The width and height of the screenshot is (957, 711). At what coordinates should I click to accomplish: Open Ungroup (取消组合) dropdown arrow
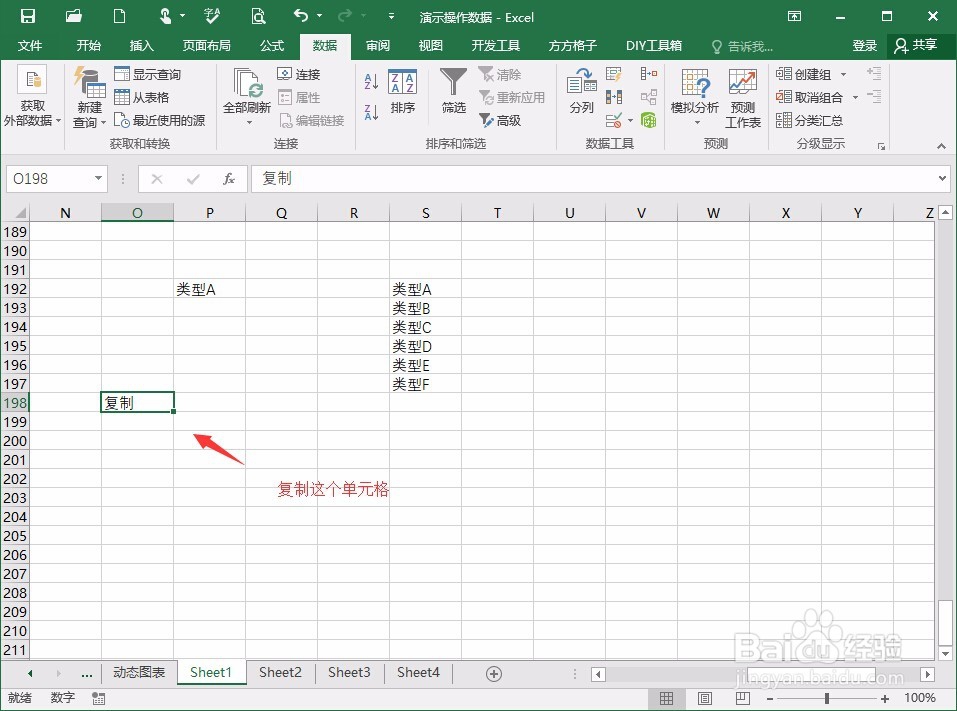pyautogui.click(x=855, y=97)
